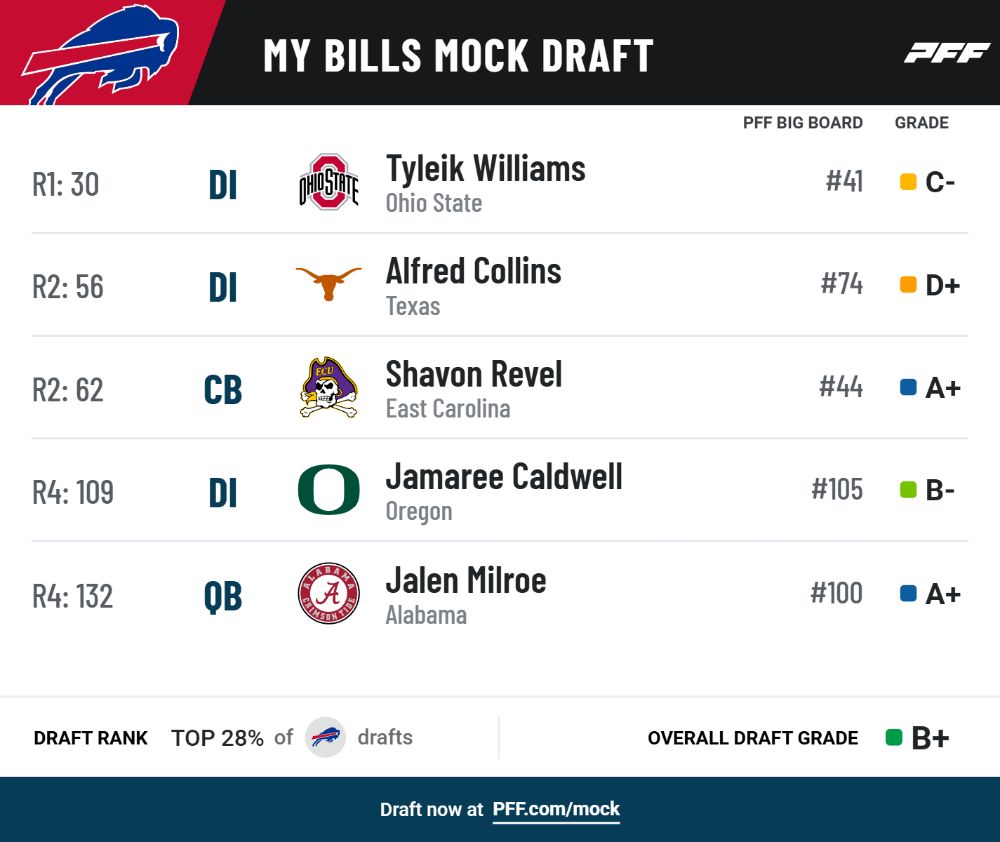The image size is (1000, 842).
Task: Click the PFF BIG BOARD column header
Action: click(x=803, y=122)
